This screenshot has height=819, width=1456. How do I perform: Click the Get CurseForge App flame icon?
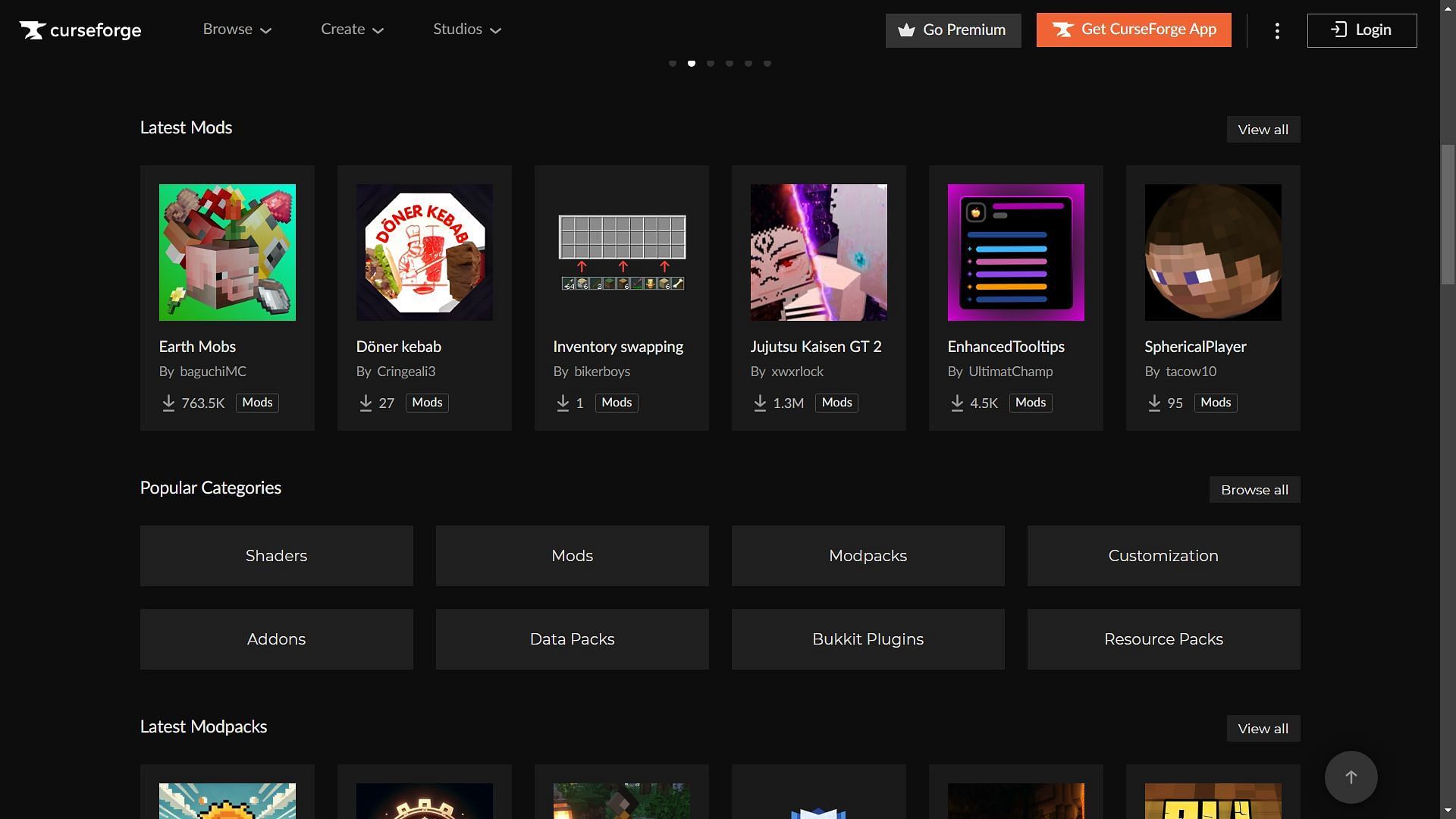(1062, 30)
